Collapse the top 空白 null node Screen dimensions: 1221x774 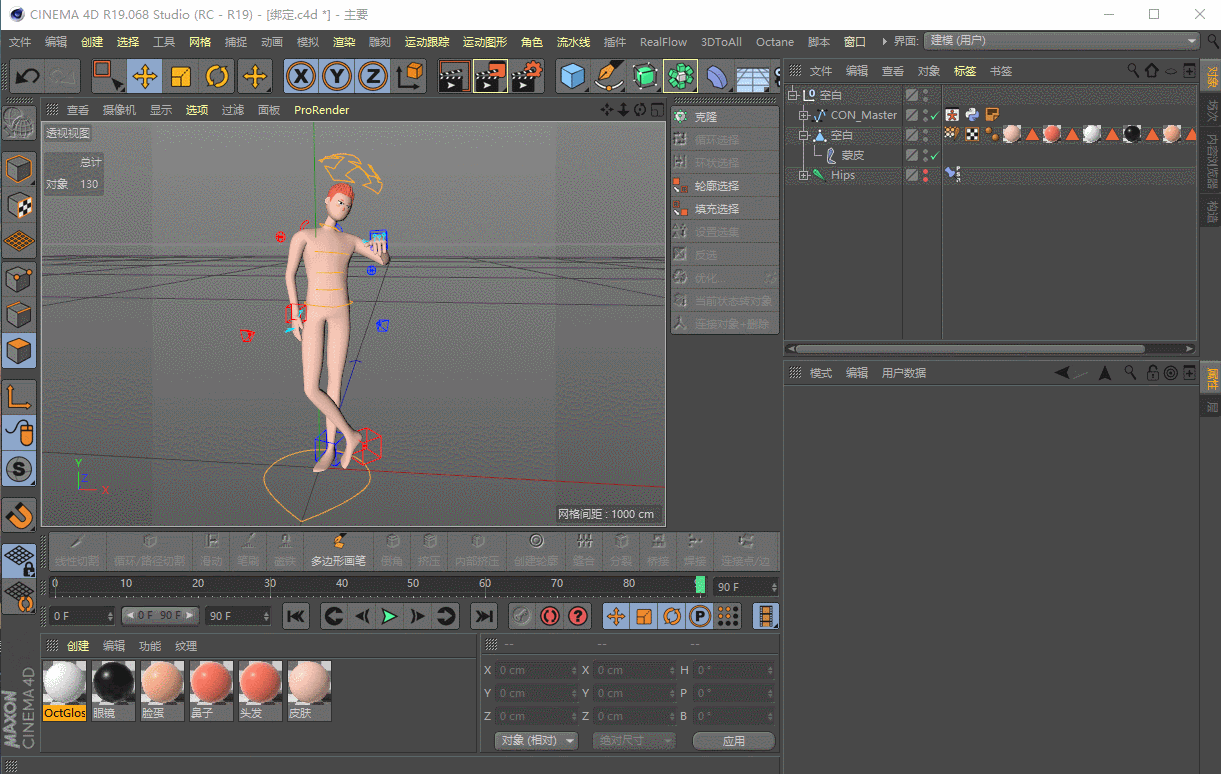[x=793, y=95]
